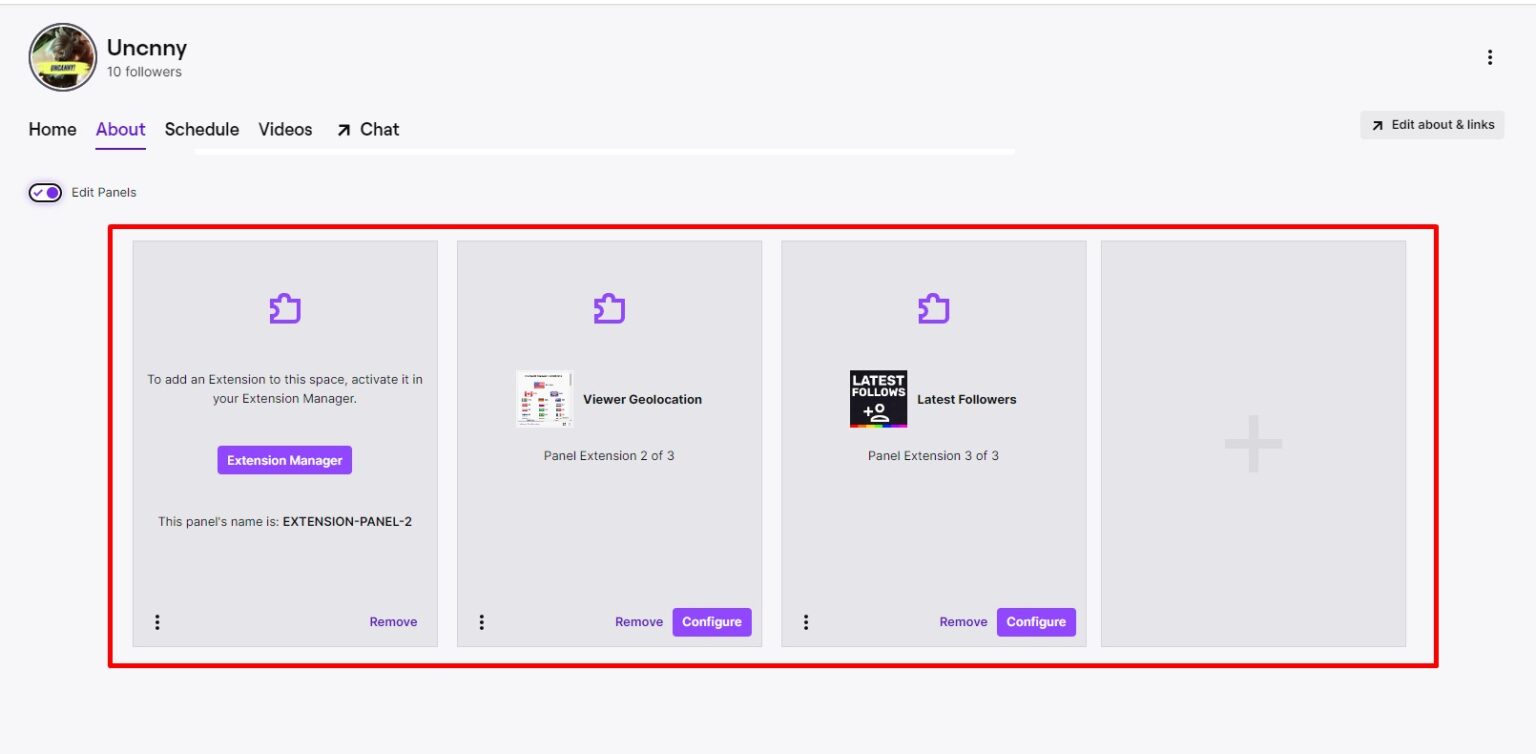Click the Uncnny profile avatar
1536x754 pixels.
point(62,57)
